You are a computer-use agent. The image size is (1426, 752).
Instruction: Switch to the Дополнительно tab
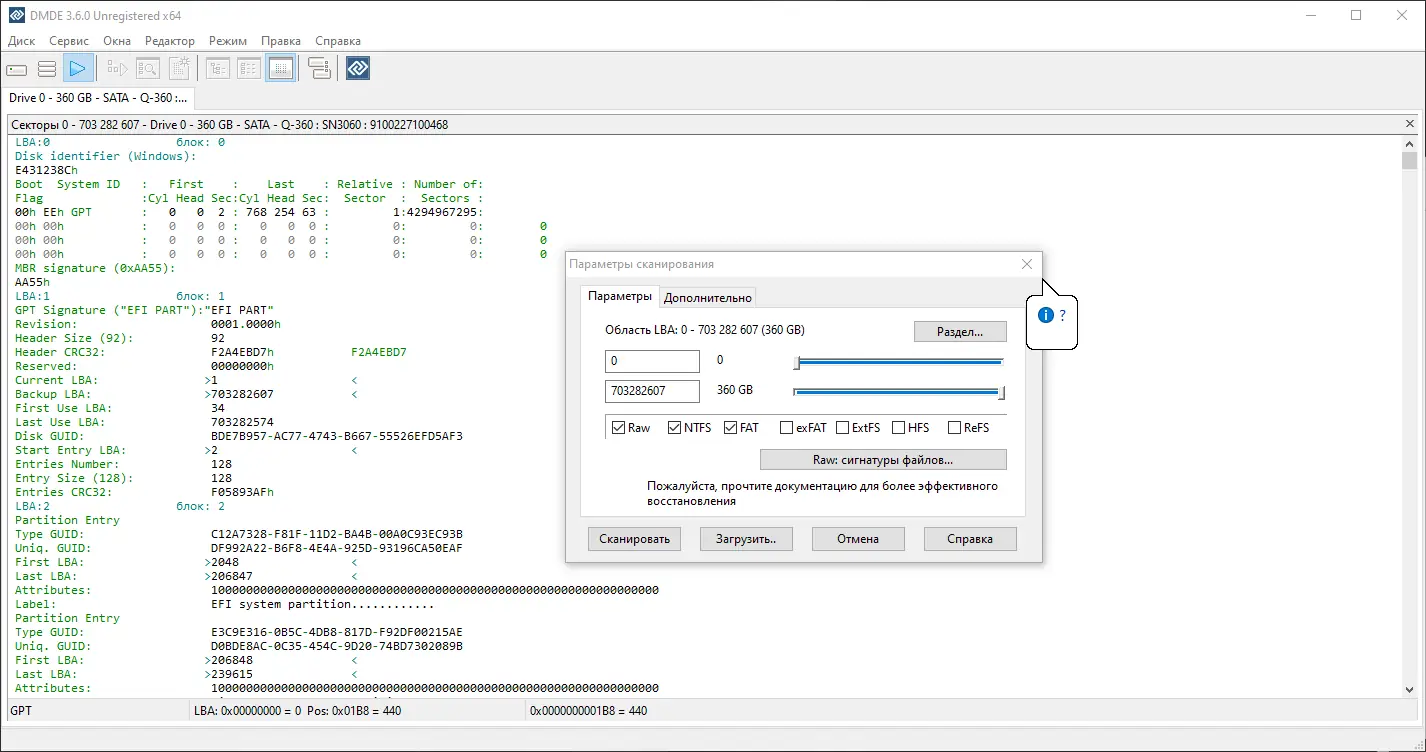click(707, 297)
